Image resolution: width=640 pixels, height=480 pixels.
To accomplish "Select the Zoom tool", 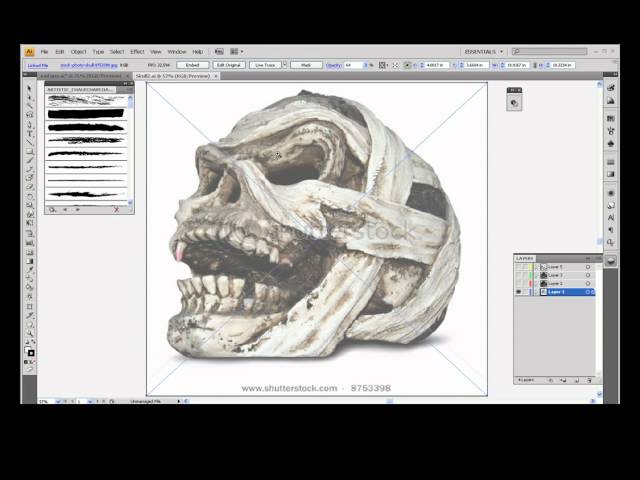I will point(29,334).
